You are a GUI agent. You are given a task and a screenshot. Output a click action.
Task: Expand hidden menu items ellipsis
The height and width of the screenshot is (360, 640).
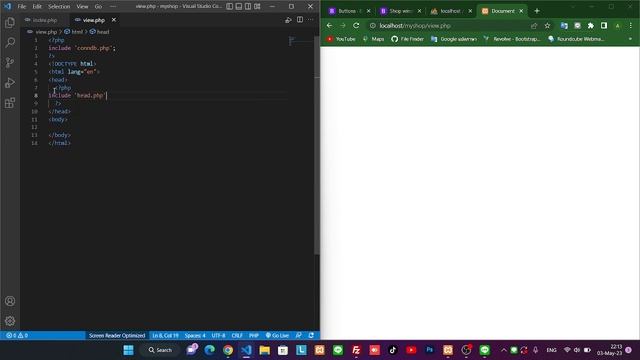113,7
